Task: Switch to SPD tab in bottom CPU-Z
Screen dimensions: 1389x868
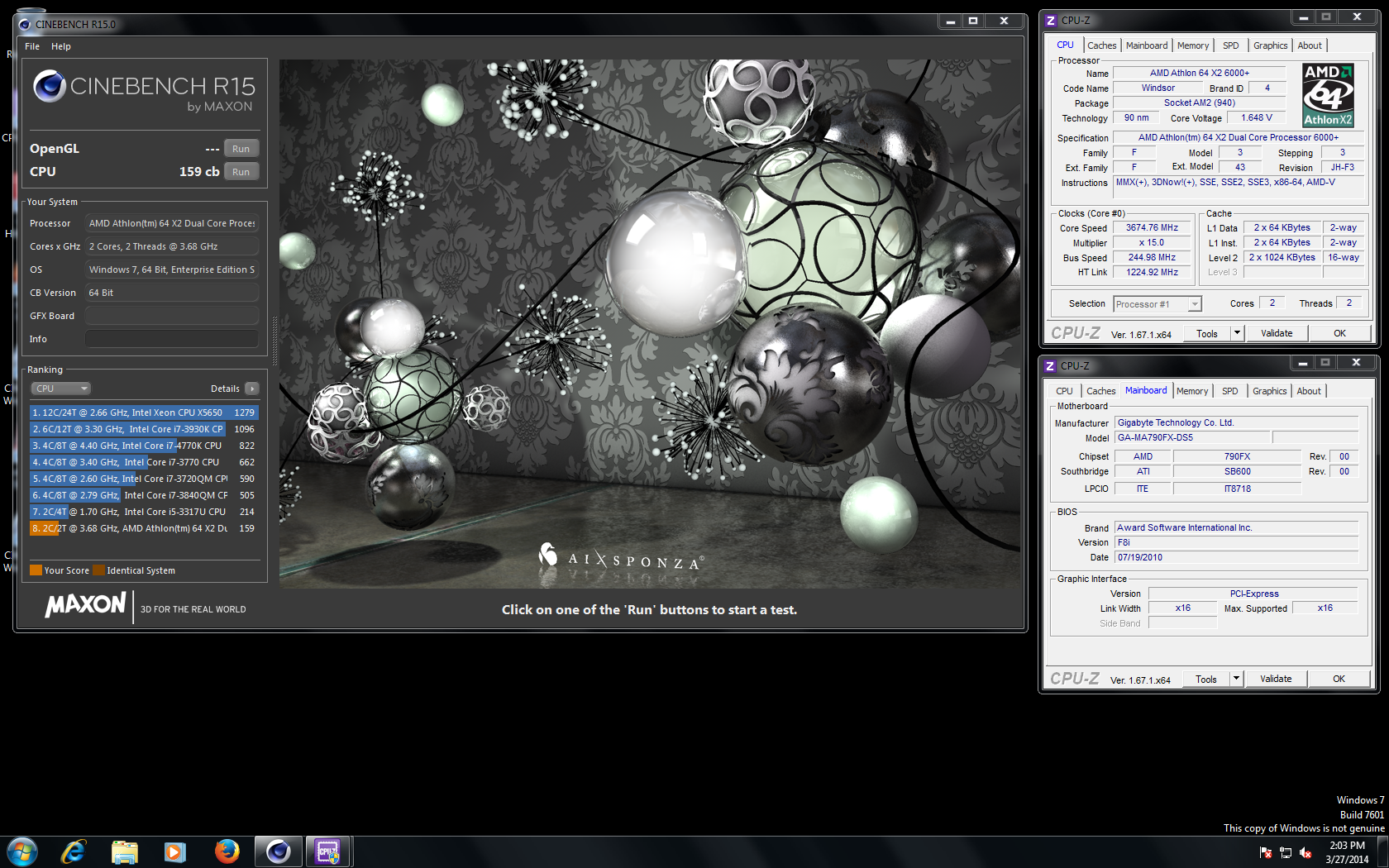Action: [x=1230, y=391]
